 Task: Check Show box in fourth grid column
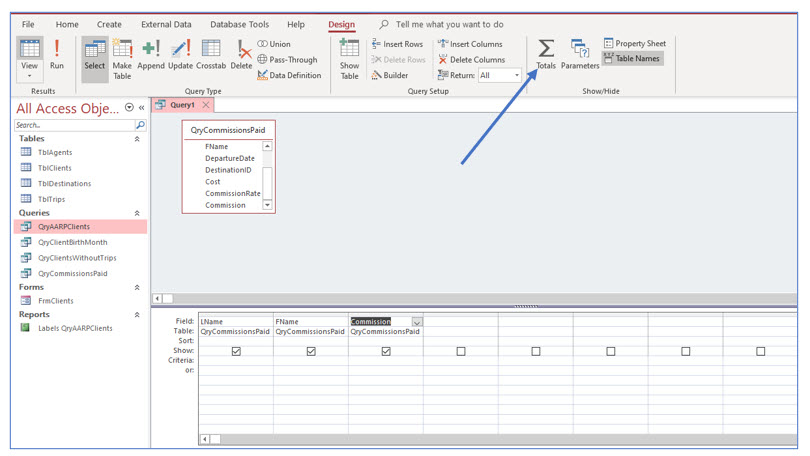[461, 351]
